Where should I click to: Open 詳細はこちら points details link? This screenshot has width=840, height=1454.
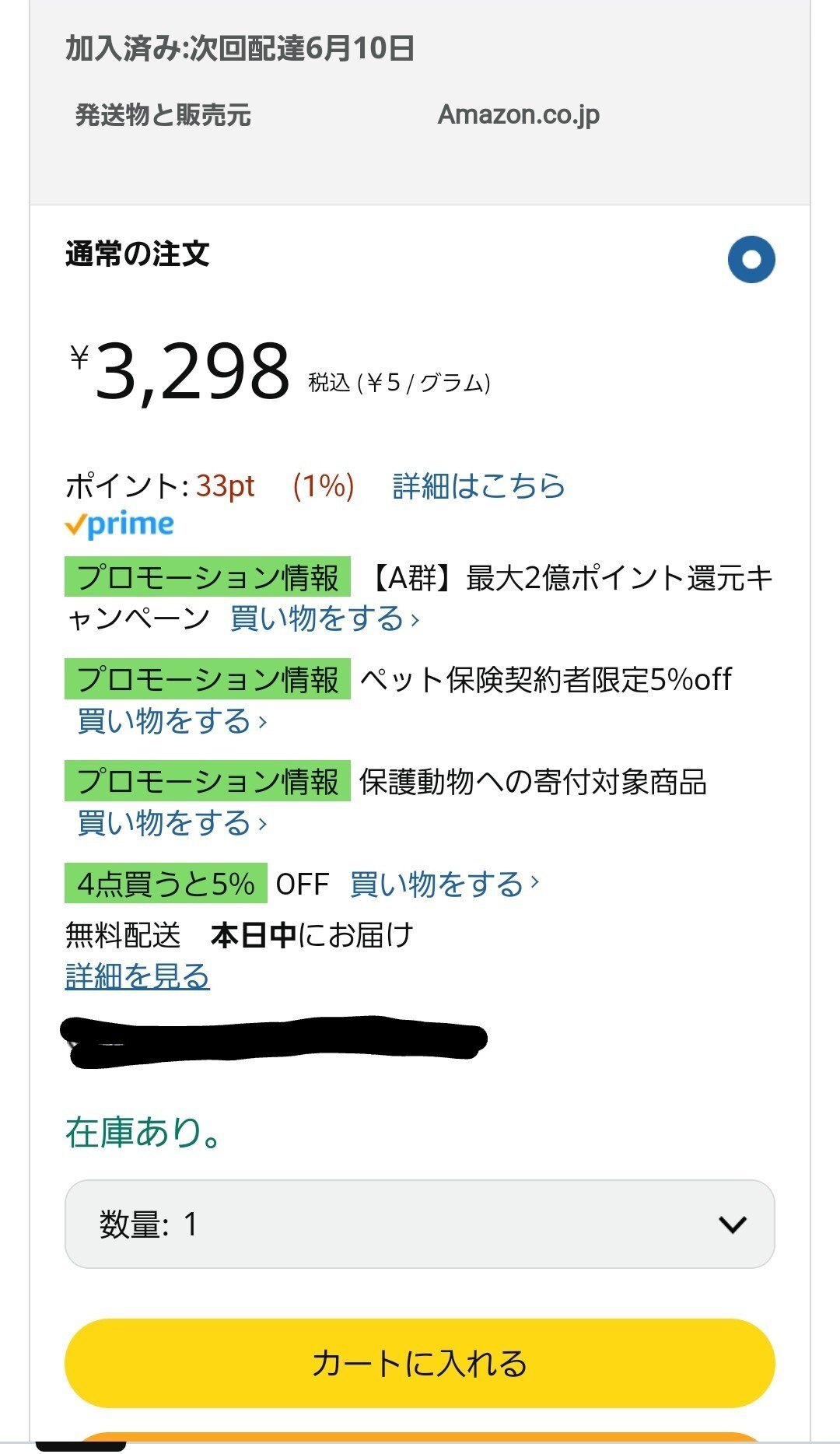(x=478, y=485)
